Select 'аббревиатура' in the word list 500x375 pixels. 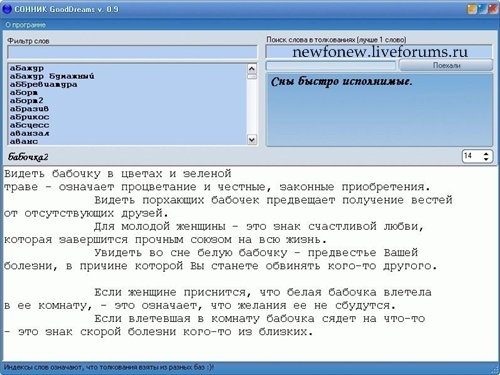pos(43,84)
